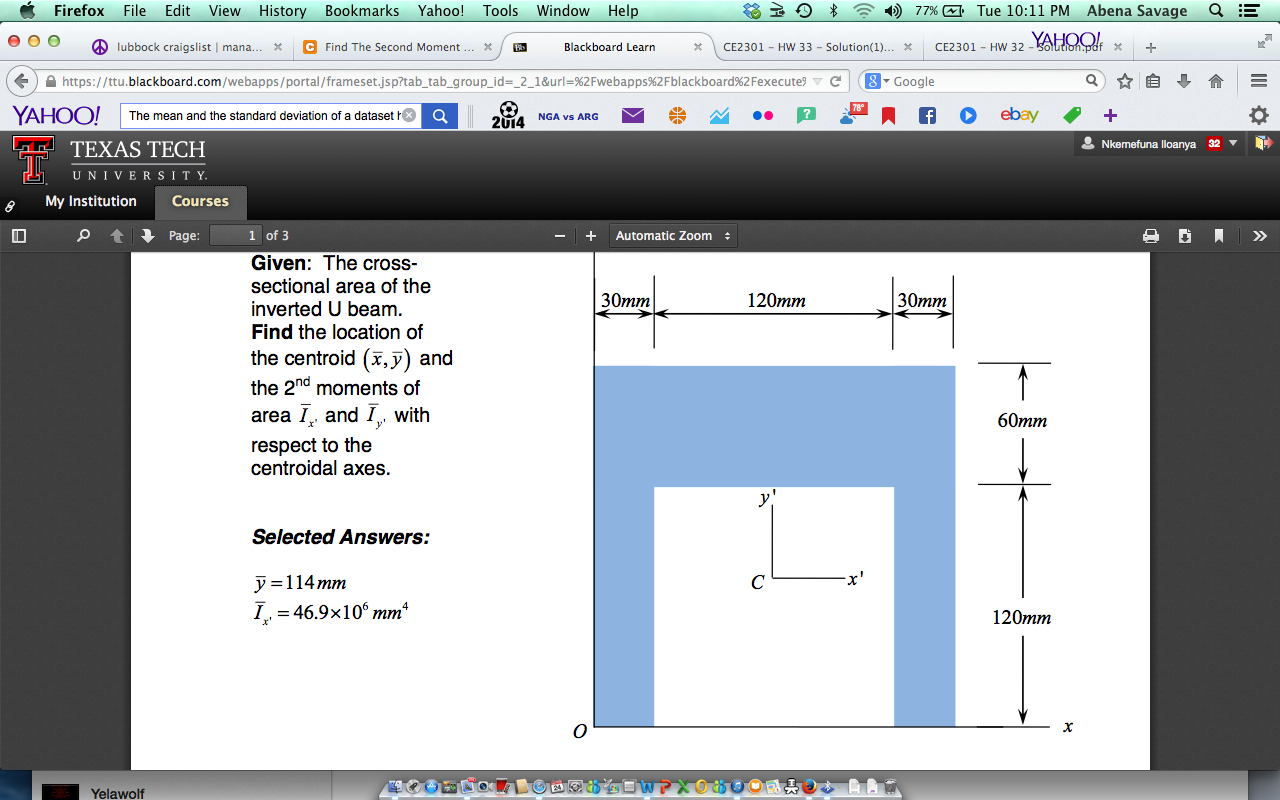
Task: Print the PDF document
Action: pyautogui.click(x=1151, y=236)
